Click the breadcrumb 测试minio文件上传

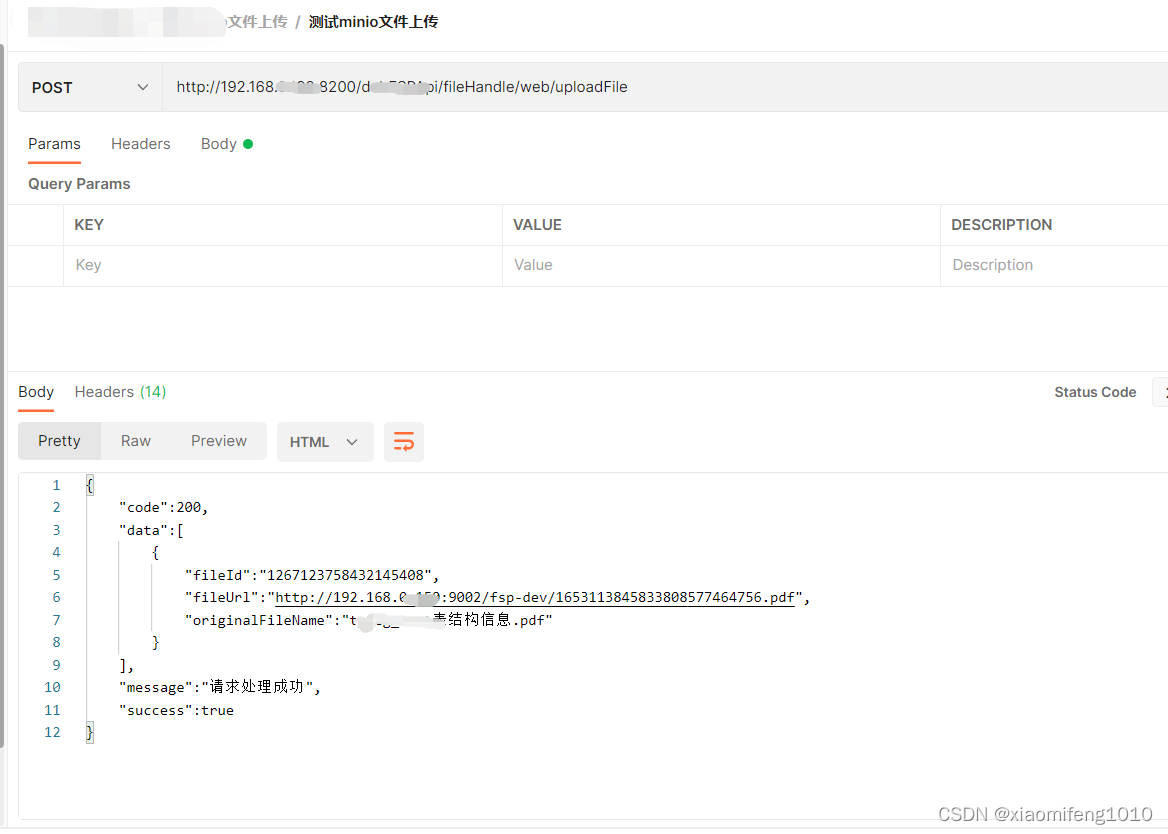click(x=373, y=22)
